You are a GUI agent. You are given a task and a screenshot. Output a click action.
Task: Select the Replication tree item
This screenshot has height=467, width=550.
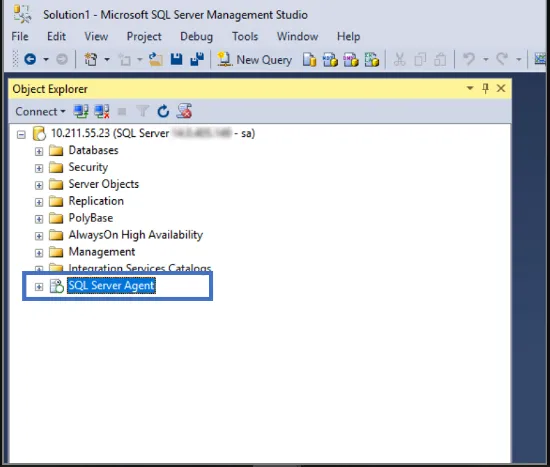pyautogui.click(x=96, y=201)
